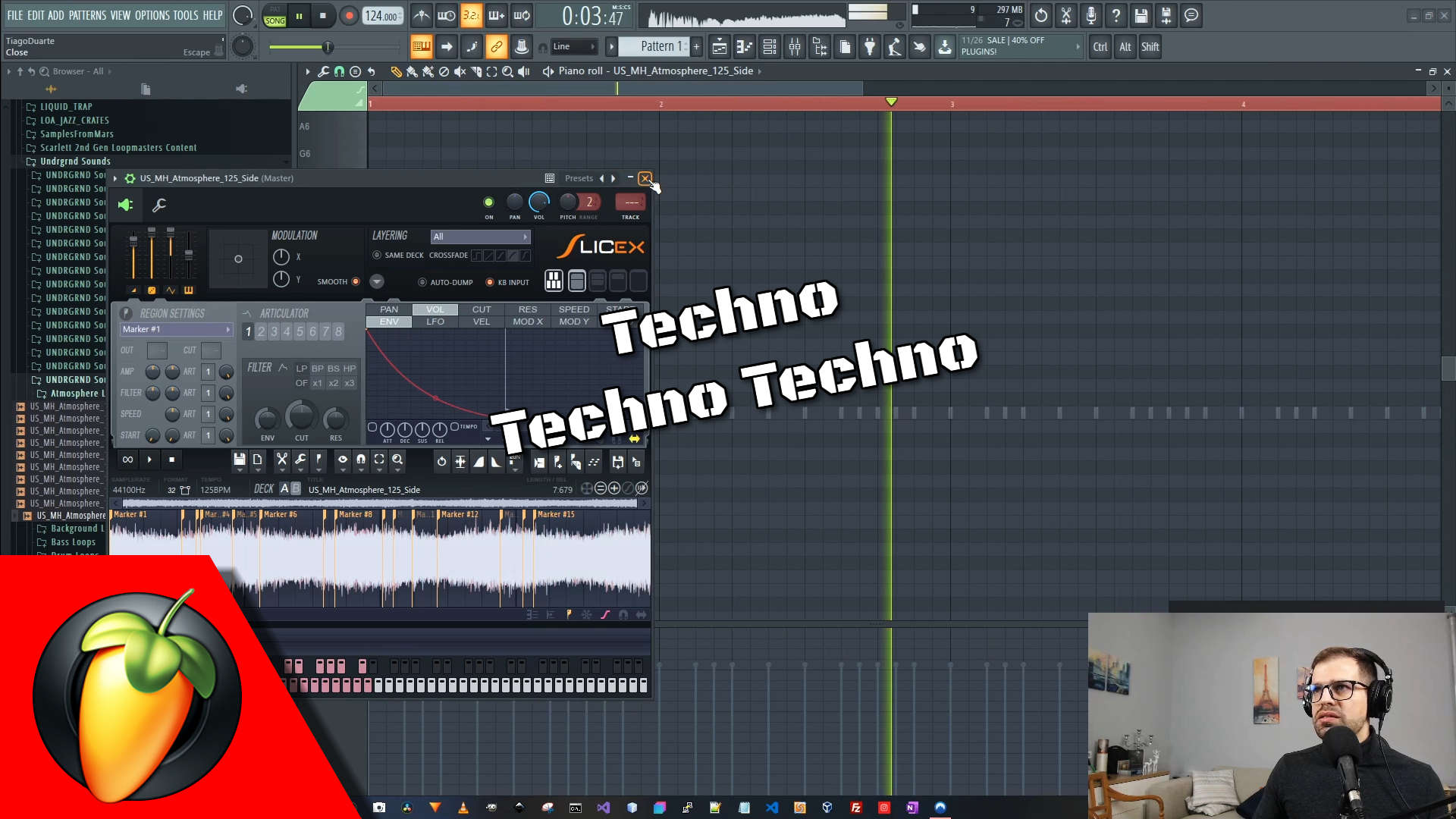Toggle the SAME DECK option
Screen dimensions: 1456x819
tap(398, 256)
